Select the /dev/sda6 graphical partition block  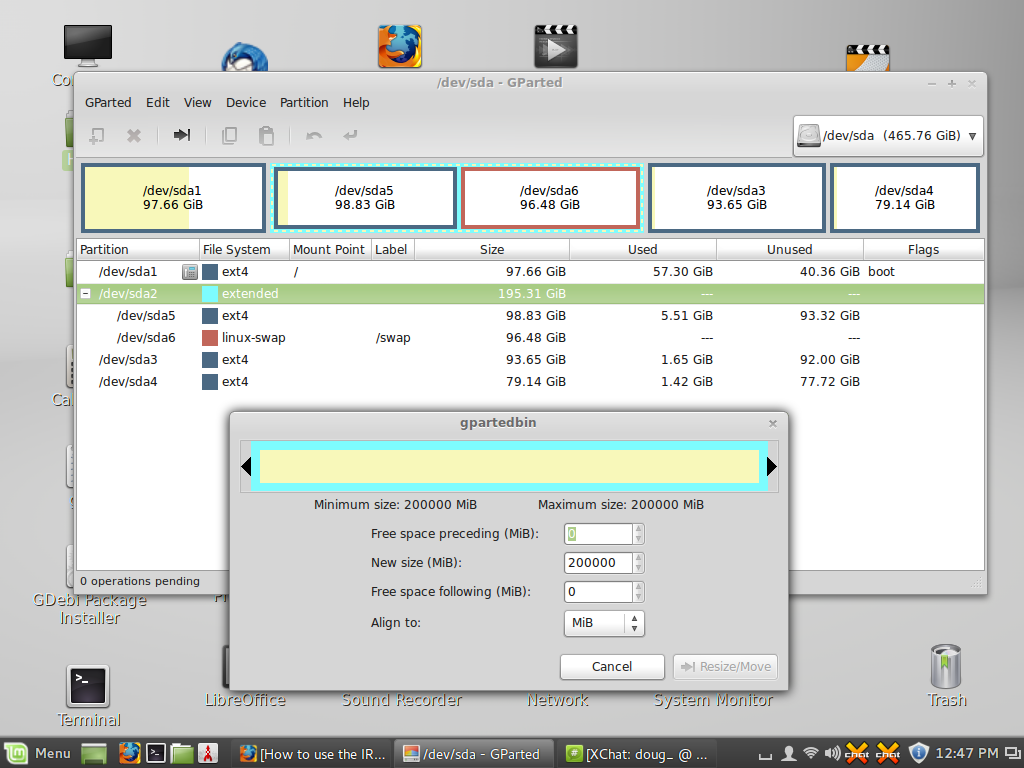click(550, 198)
